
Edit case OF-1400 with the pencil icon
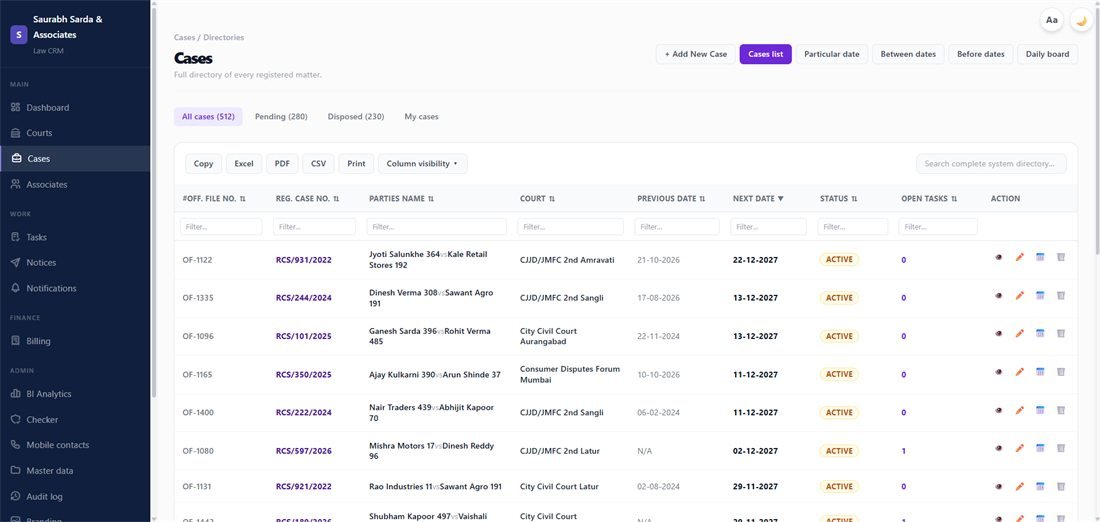[1019, 410]
